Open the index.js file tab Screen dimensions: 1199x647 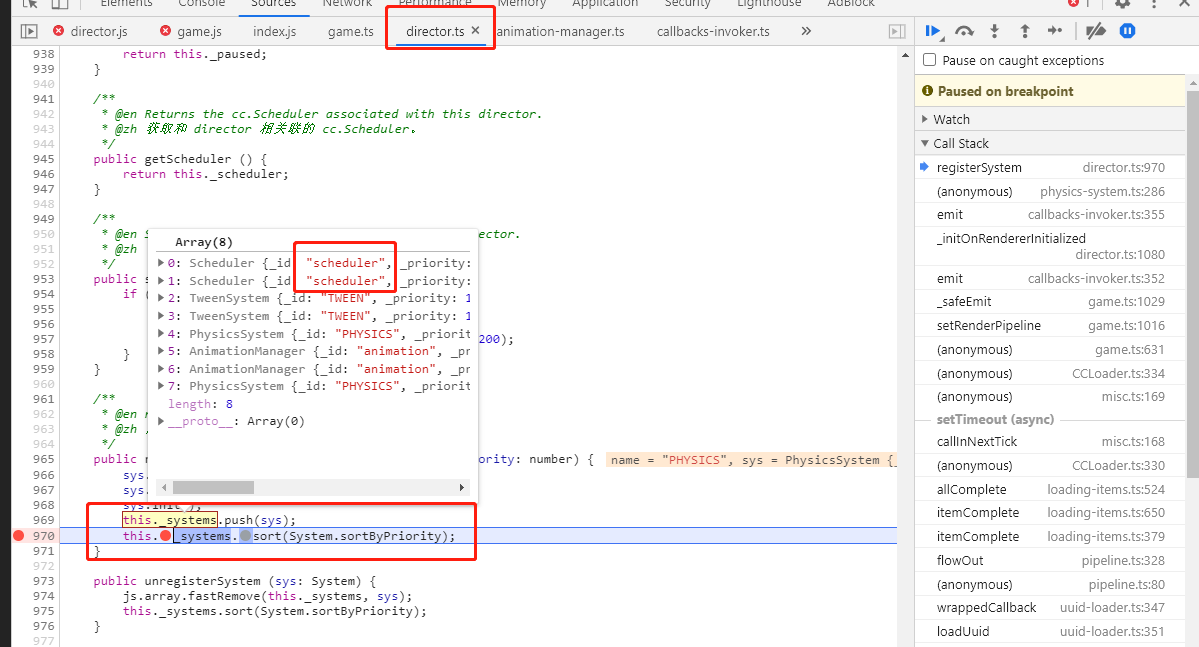[275, 31]
